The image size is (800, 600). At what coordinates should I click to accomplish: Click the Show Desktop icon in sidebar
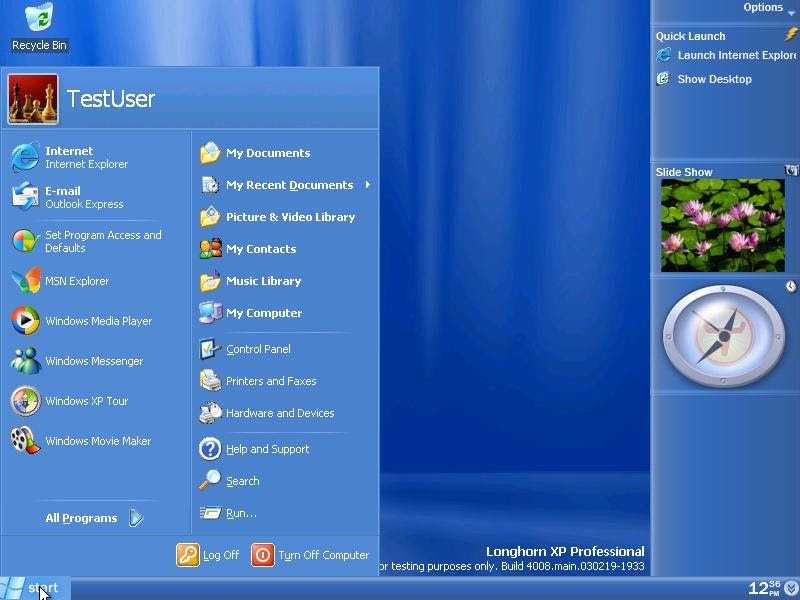click(663, 79)
